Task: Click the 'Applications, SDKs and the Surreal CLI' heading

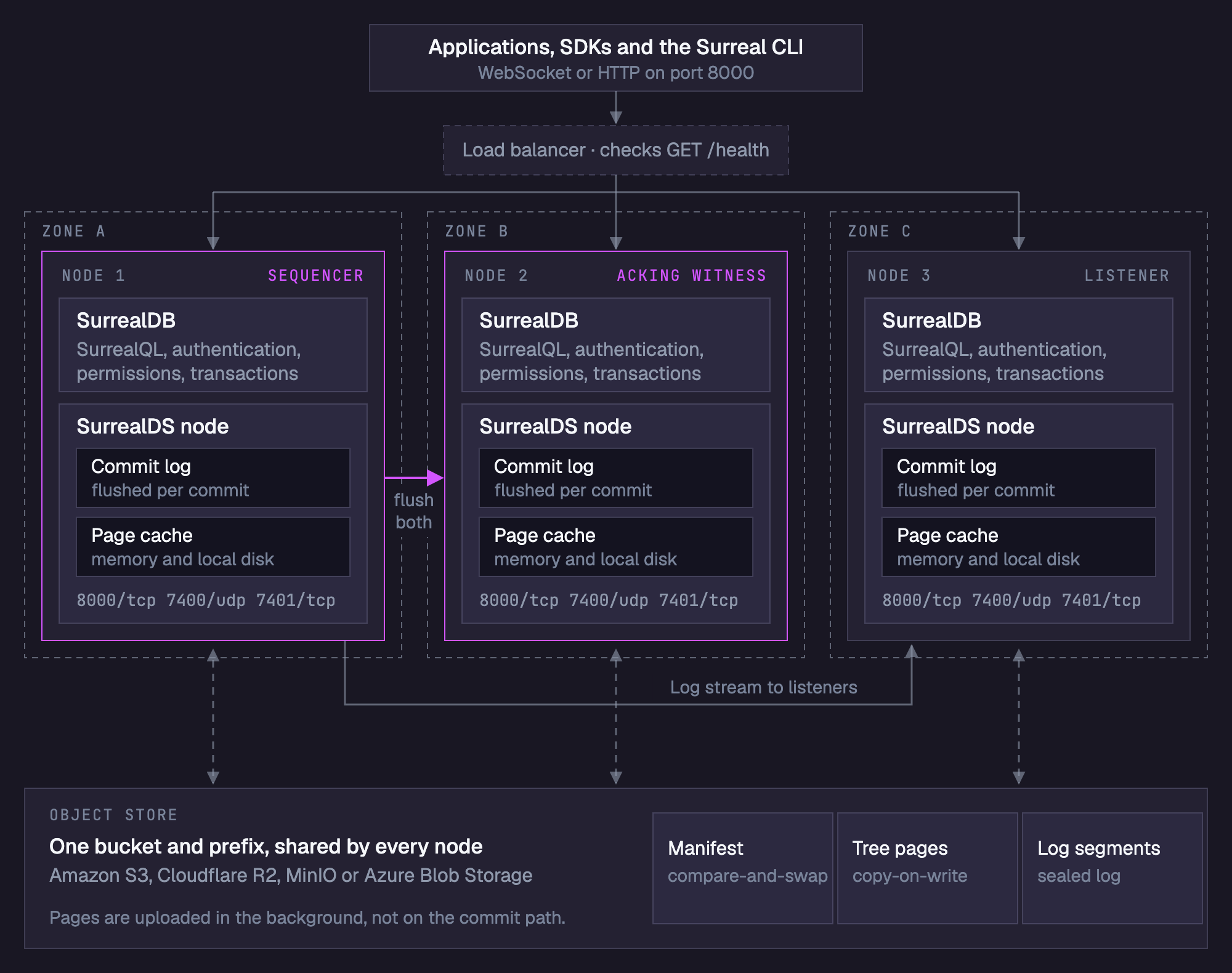Action: click(615, 47)
